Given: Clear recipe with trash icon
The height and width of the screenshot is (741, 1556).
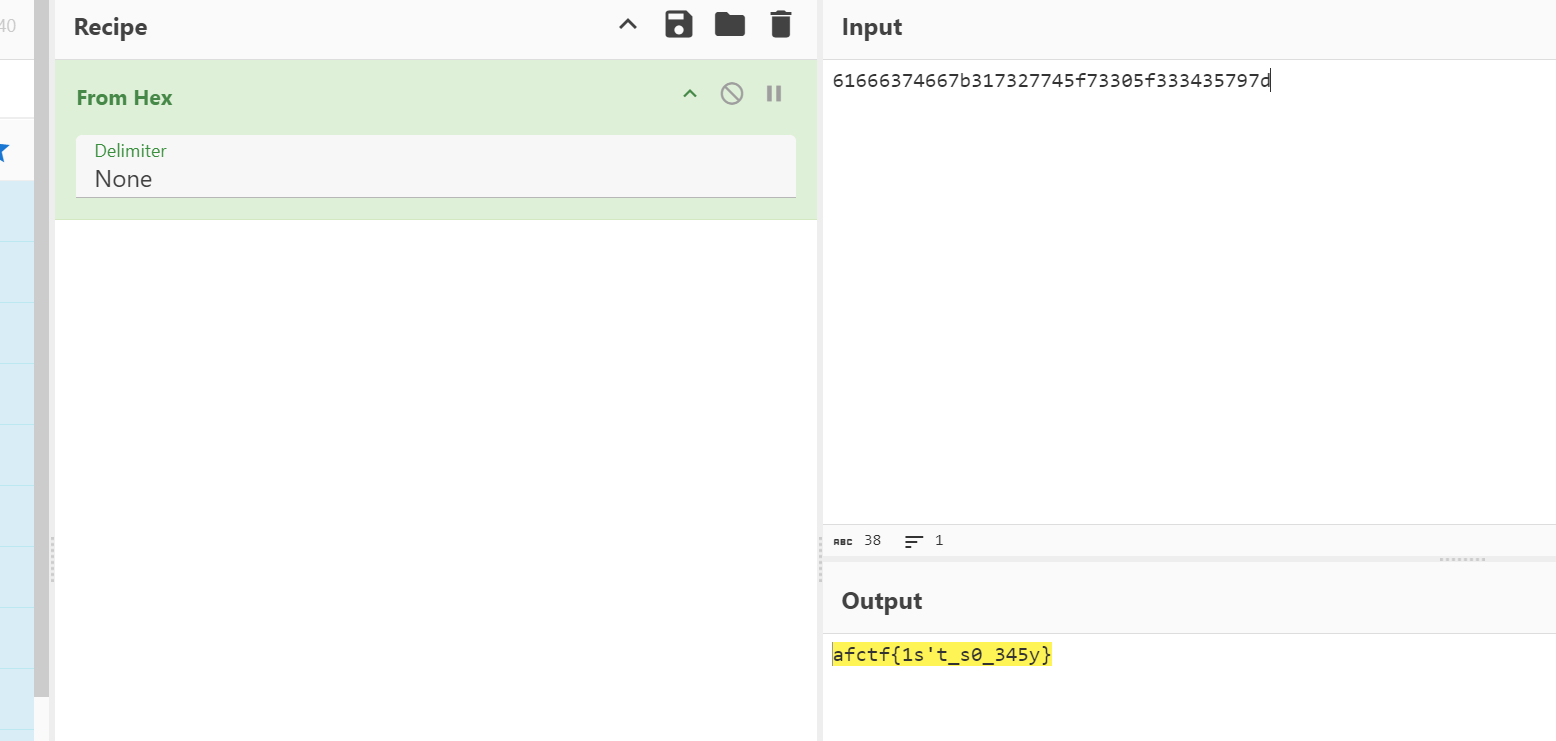Looking at the screenshot, I should click(x=781, y=25).
